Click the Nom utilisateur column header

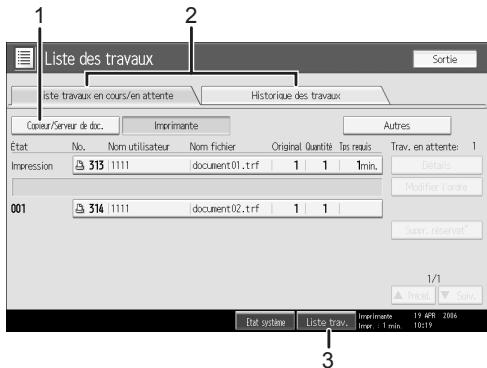point(139,147)
